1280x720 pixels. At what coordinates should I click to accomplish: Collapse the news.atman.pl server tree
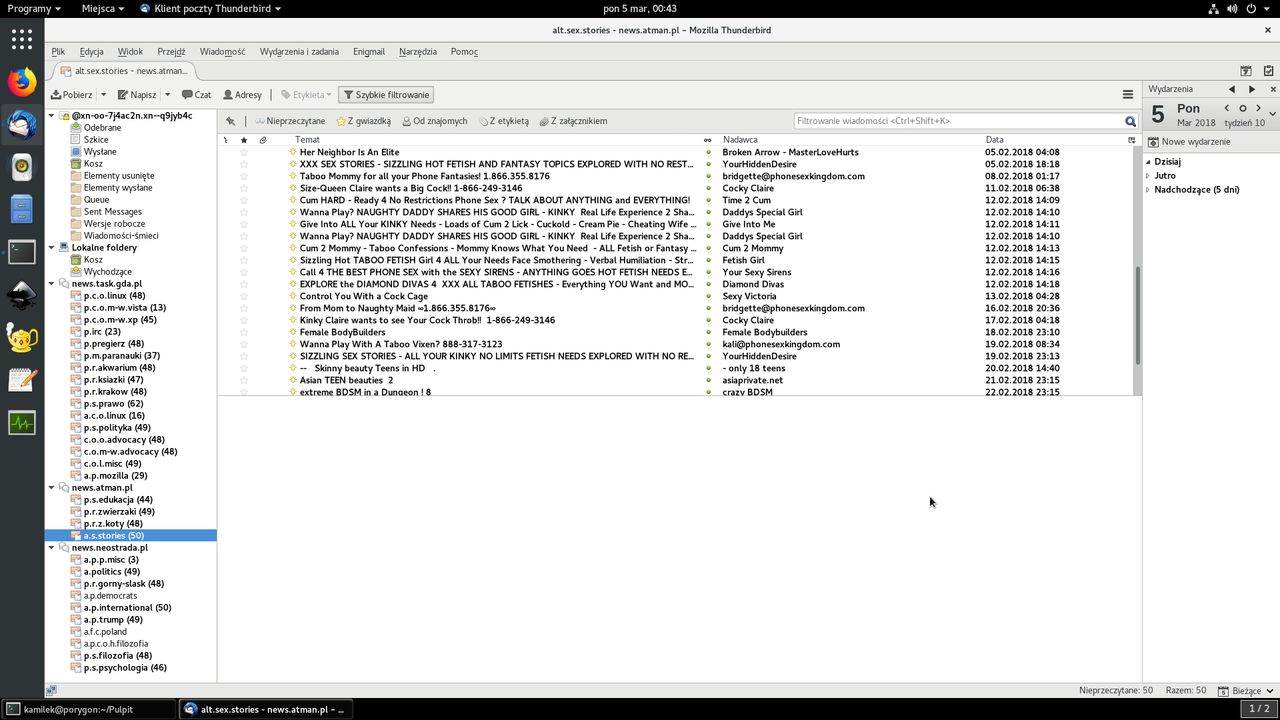52,488
